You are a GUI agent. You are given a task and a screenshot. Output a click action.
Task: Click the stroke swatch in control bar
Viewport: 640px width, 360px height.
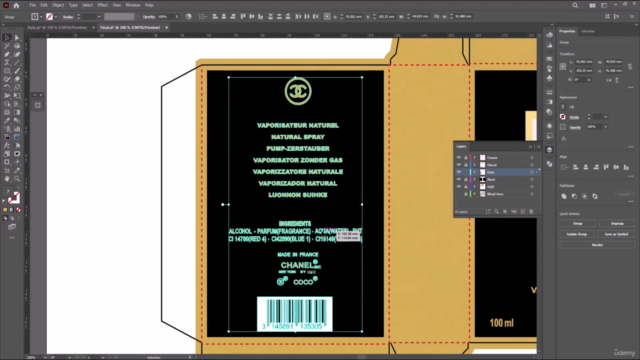point(49,17)
